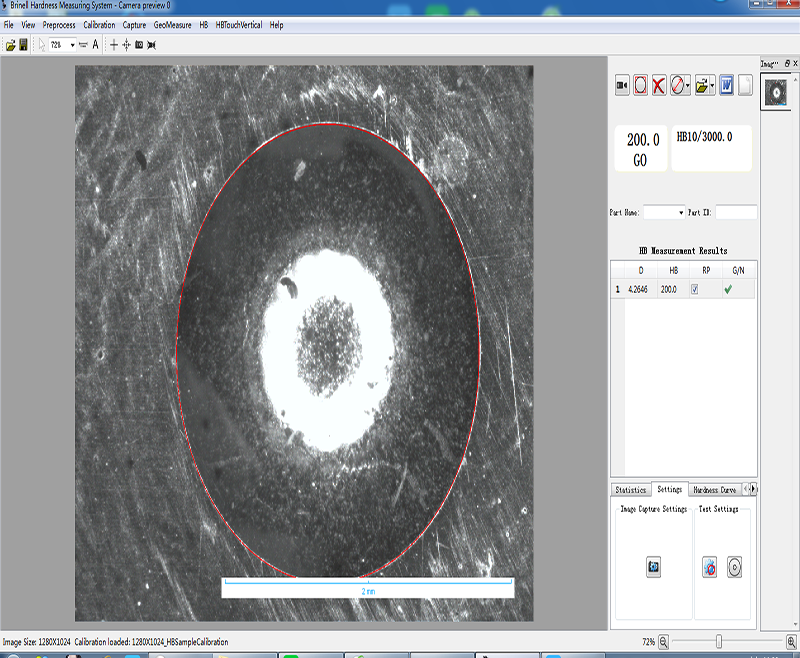The height and width of the screenshot is (658, 800).
Task: Open the GeoMeasure menu
Action: [175, 24]
